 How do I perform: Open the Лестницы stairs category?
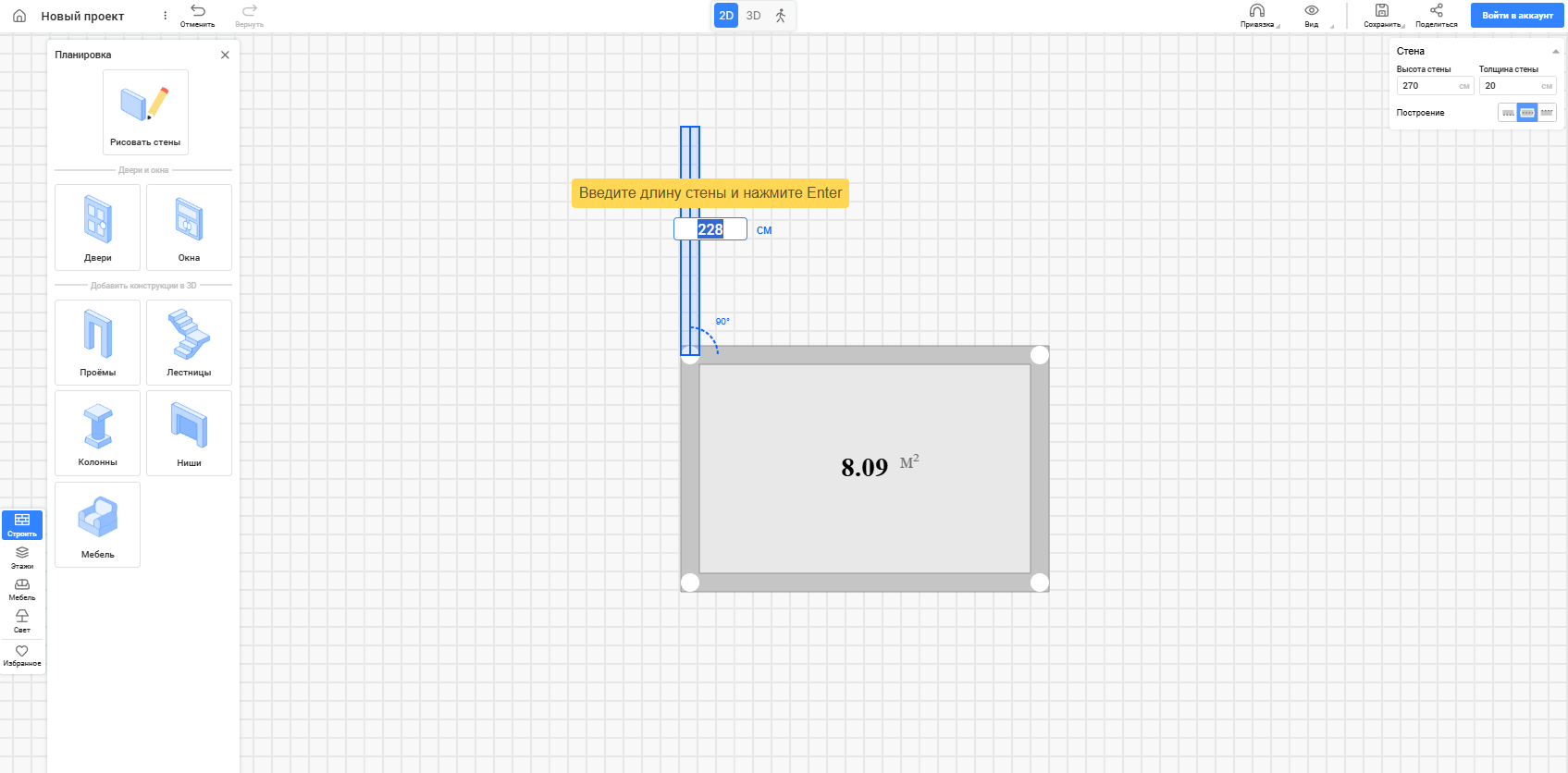(x=189, y=342)
